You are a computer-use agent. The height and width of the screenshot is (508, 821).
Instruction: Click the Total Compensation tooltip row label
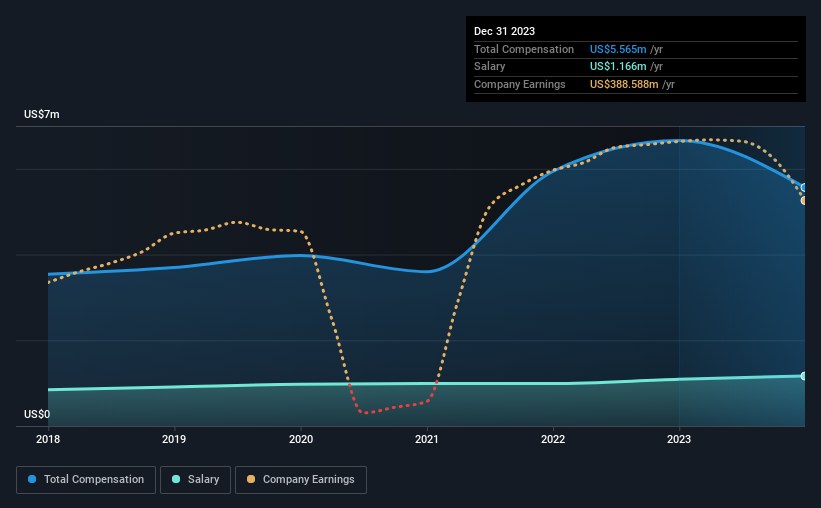pyautogui.click(x=524, y=49)
